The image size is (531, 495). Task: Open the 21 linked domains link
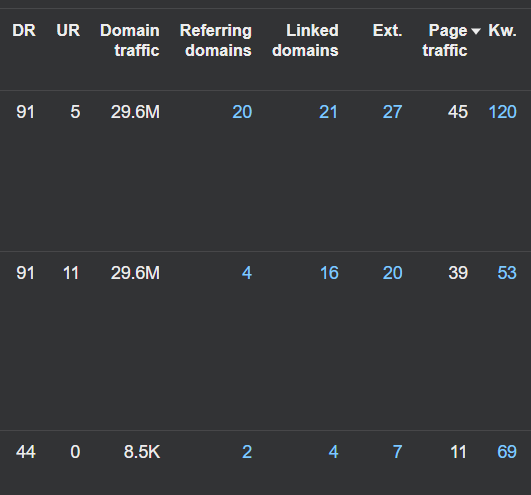(328, 112)
